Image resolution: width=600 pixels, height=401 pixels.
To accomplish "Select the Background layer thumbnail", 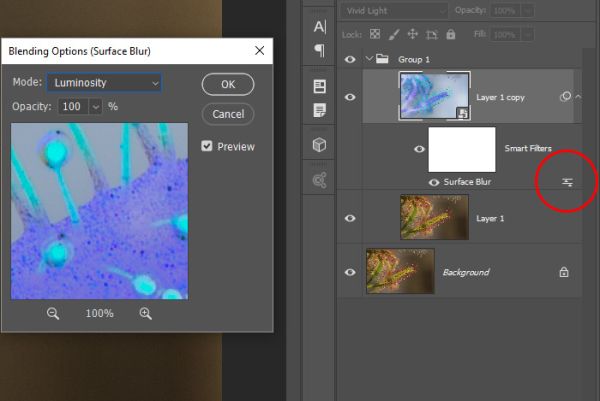I will (x=400, y=271).
